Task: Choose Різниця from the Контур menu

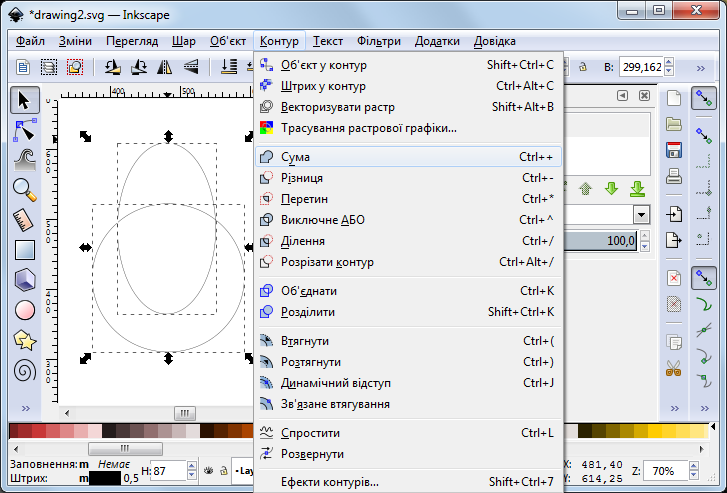Action: pos(301,178)
